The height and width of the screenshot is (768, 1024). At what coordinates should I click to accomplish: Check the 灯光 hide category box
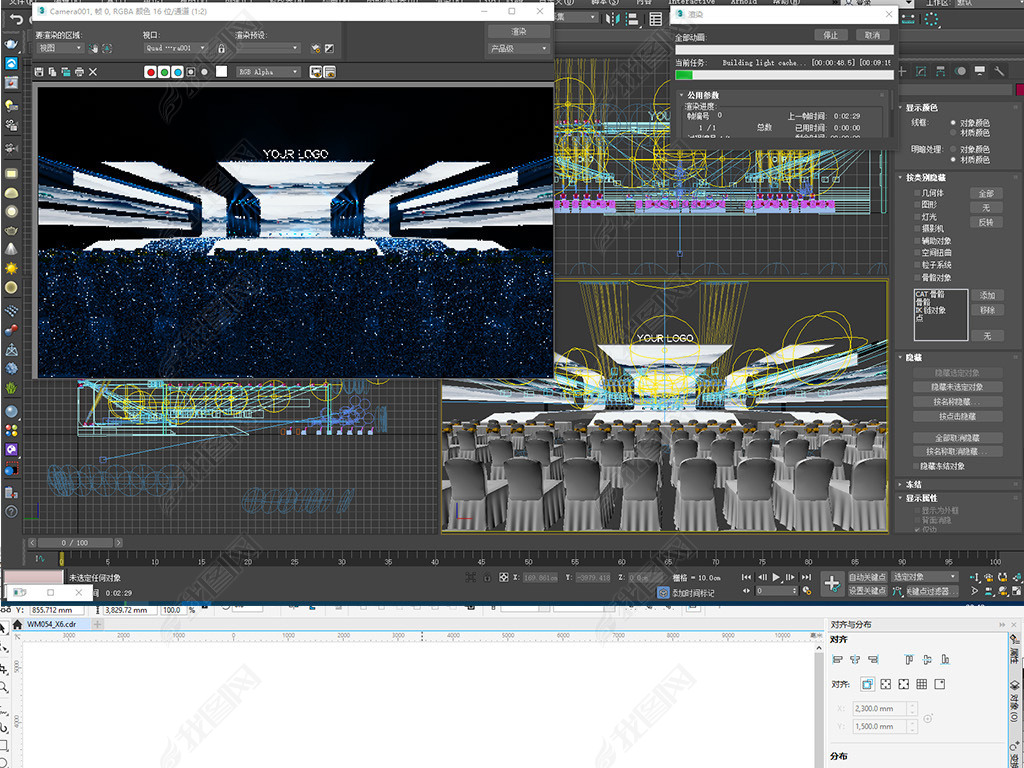(917, 217)
